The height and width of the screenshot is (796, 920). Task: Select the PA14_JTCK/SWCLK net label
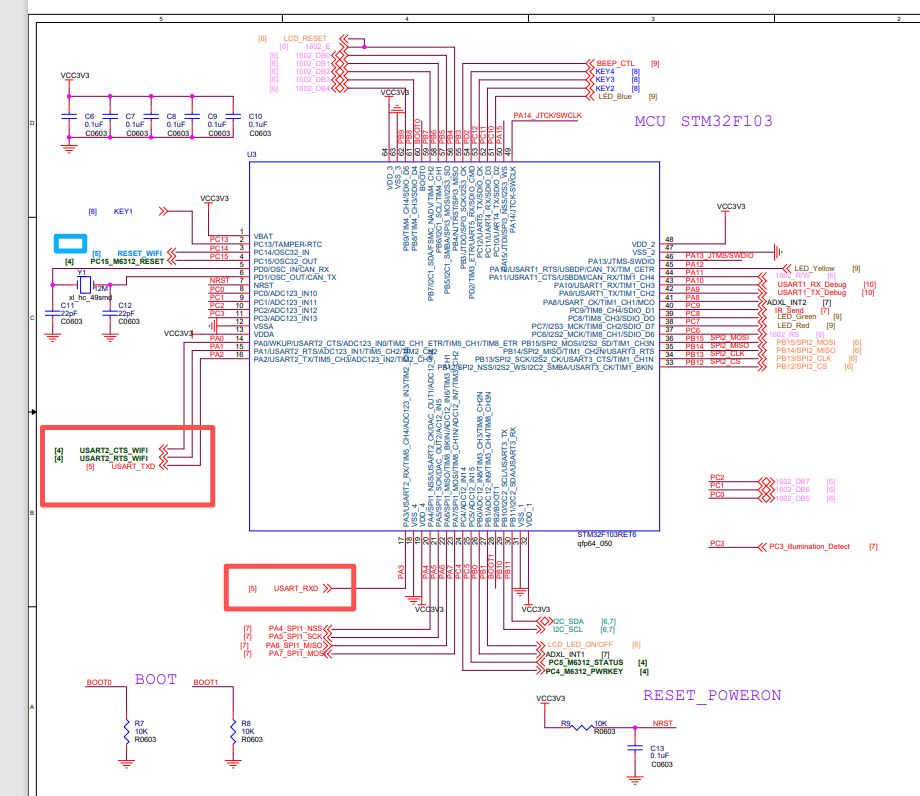pyautogui.click(x=547, y=116)
